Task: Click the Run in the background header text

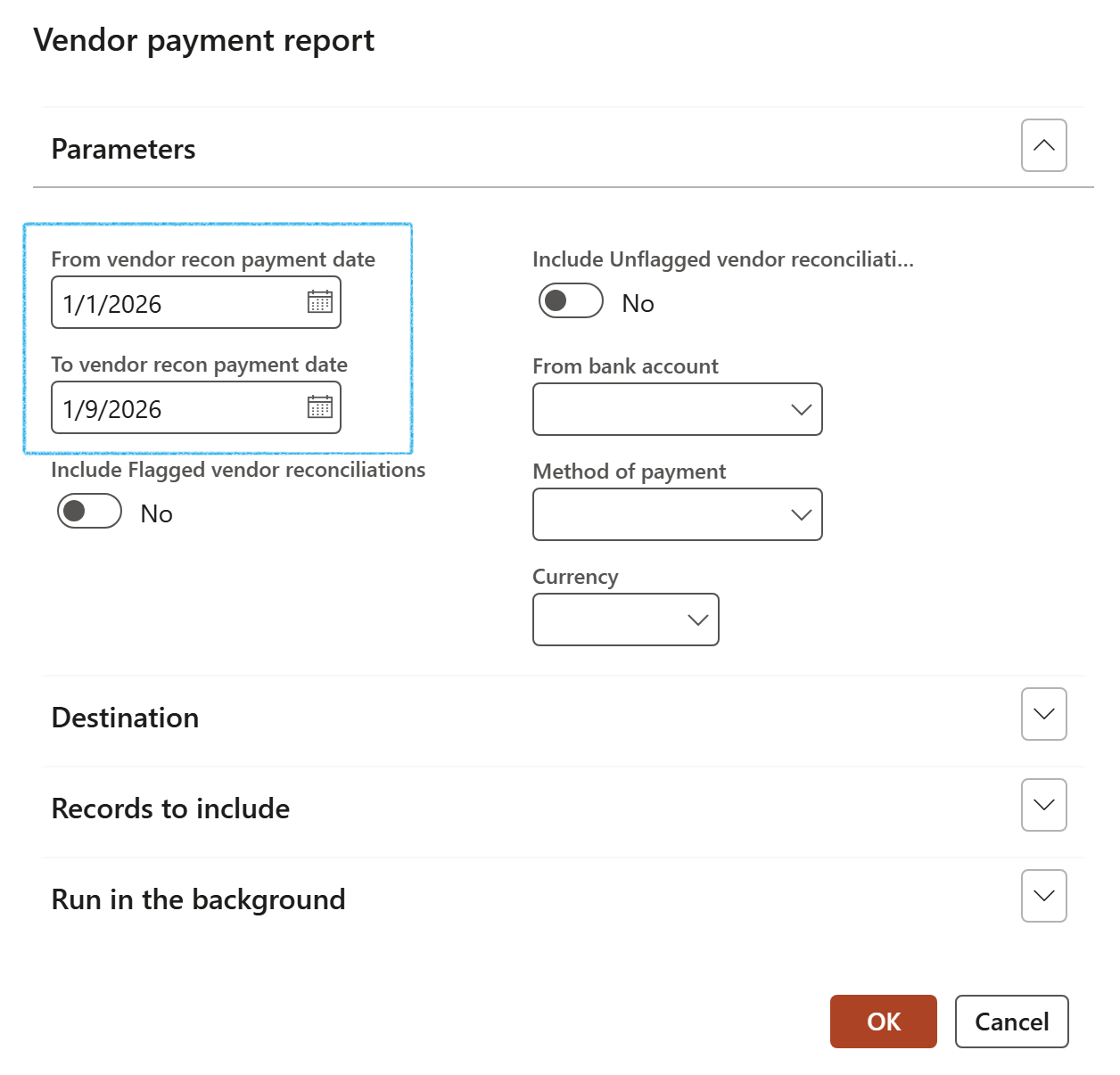Action: point(199,899)
